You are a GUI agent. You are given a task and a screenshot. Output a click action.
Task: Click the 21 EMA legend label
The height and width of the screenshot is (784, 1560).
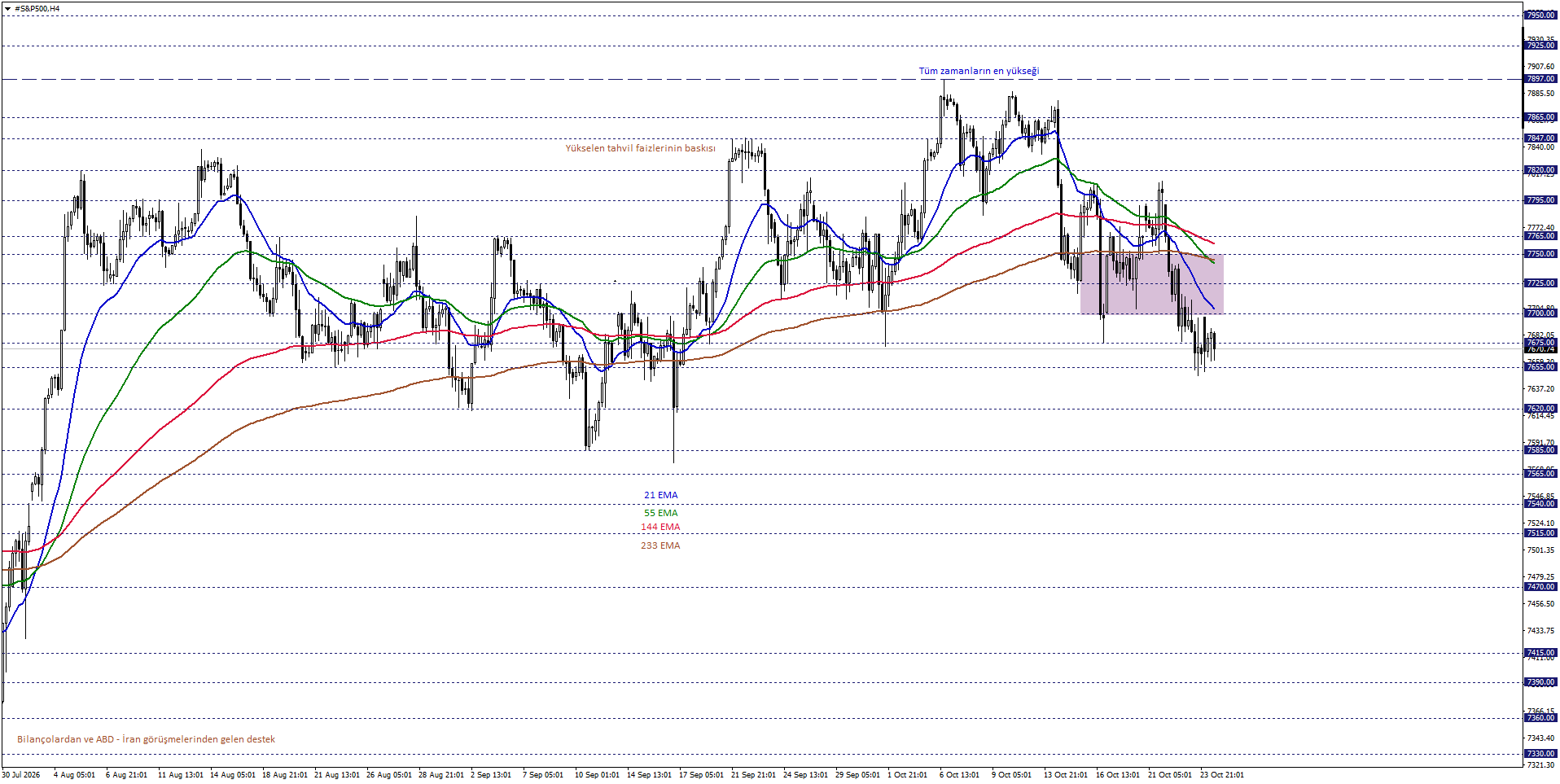coord(660,495)
